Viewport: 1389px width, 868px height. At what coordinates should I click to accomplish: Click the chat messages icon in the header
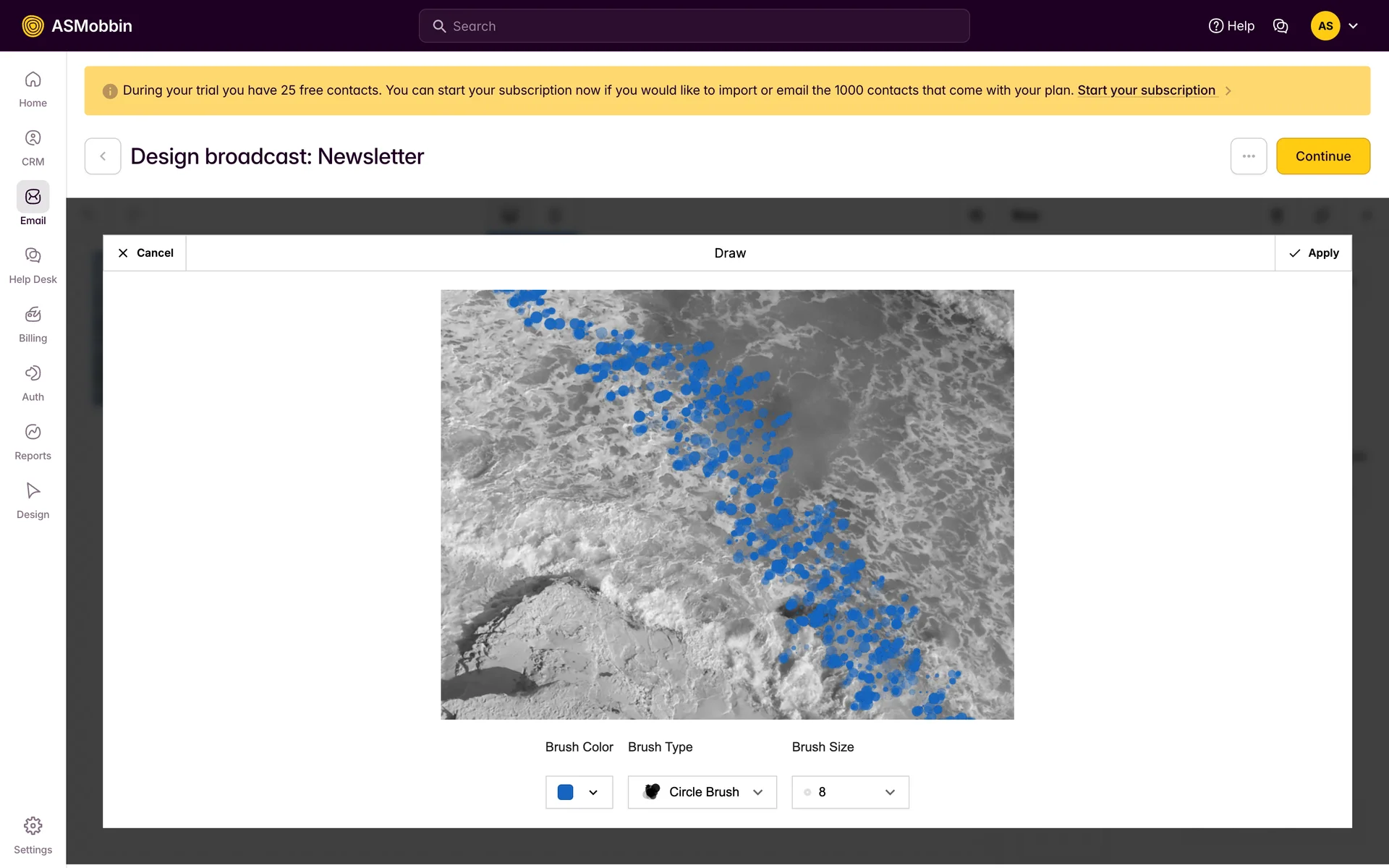[1280, 26]
